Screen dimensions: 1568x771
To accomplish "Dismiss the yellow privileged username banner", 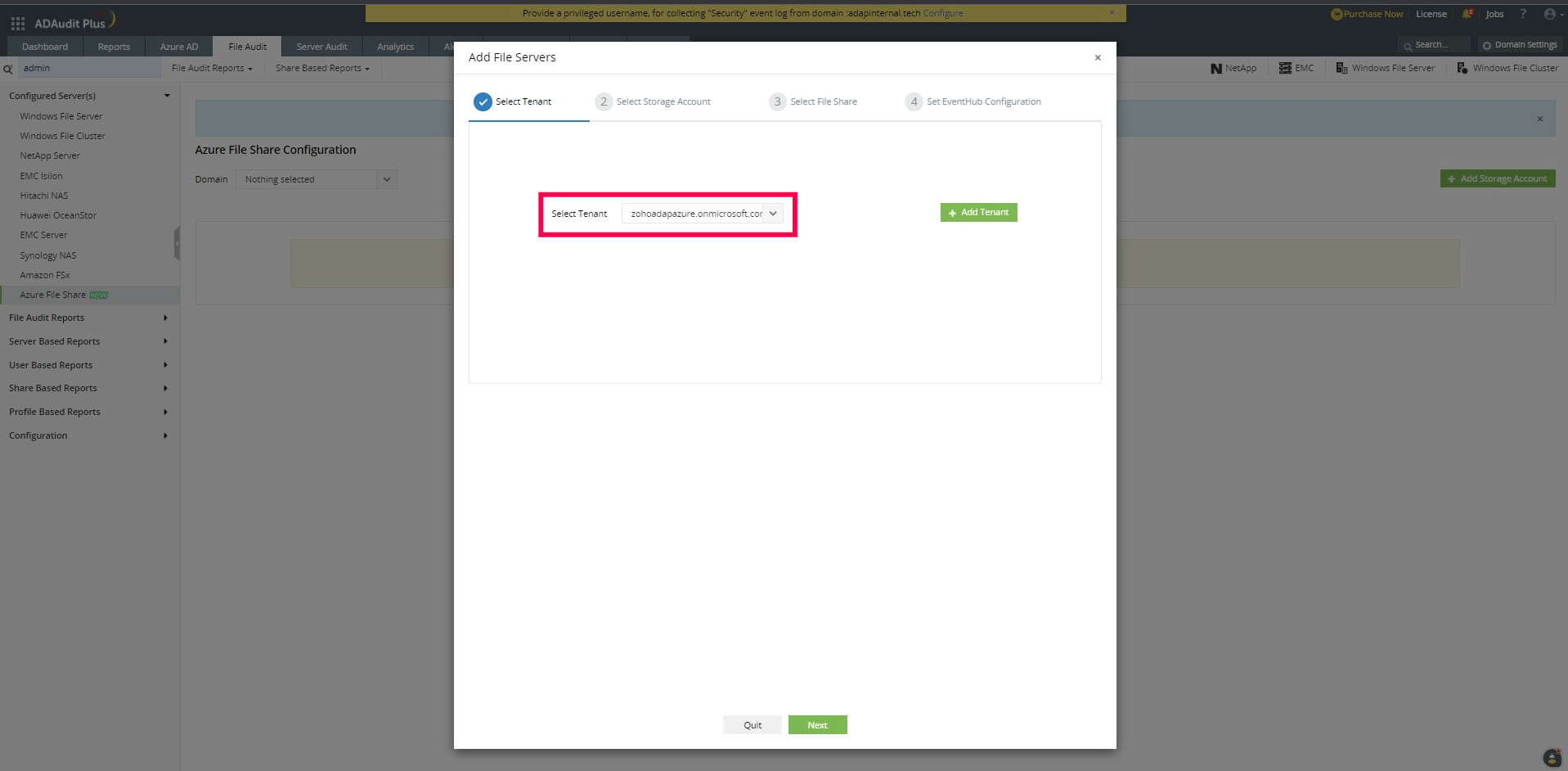I will (x=1112, y=12).
